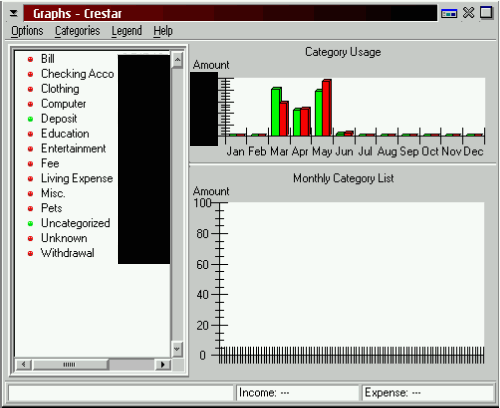The width and height of the screenshot is (500, 408).
Task: Click the category list scroll down arrow
Action: [x=177, y=350]
